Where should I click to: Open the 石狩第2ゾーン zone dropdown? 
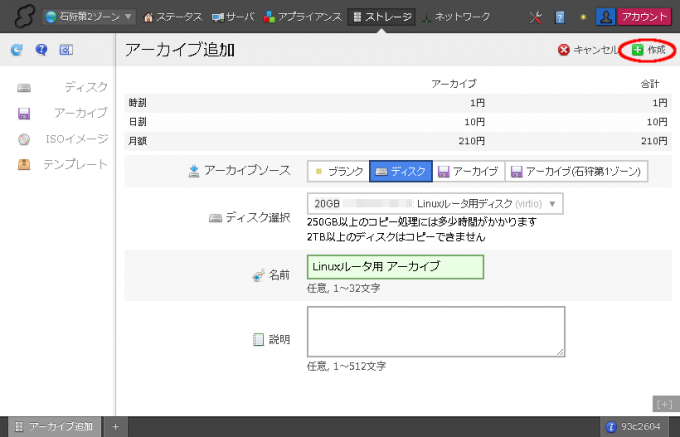pyautogui.click(x=89, y=17)
